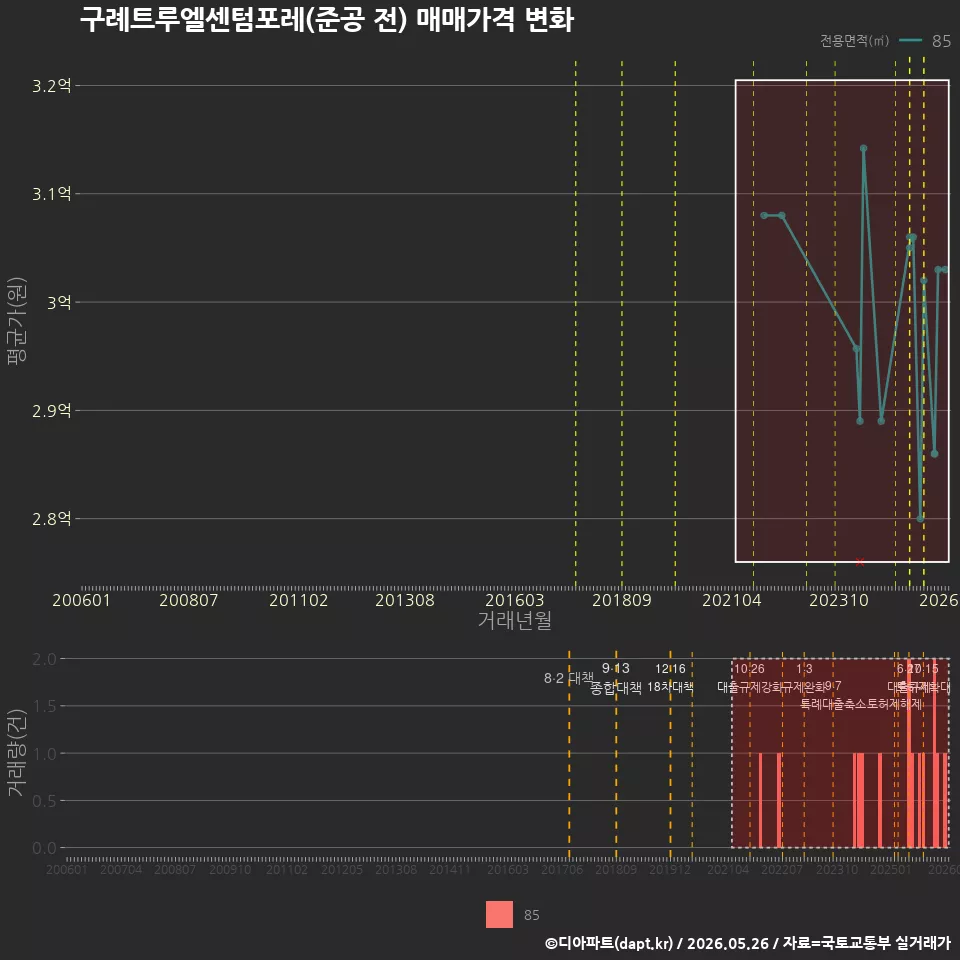Click 202310 on the price chart x-axis

[839, 600]
